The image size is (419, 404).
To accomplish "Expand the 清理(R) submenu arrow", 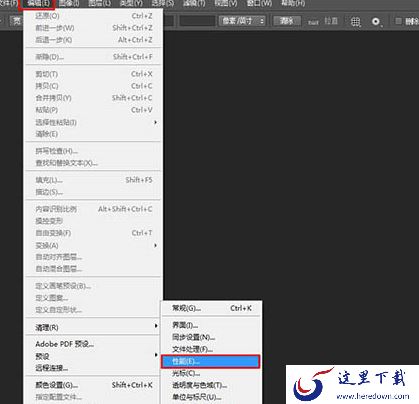I will [156, 325].
